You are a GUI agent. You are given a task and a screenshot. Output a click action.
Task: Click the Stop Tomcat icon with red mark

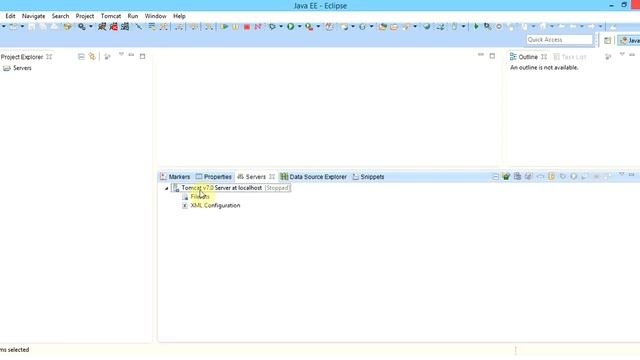tap(113, 27)
